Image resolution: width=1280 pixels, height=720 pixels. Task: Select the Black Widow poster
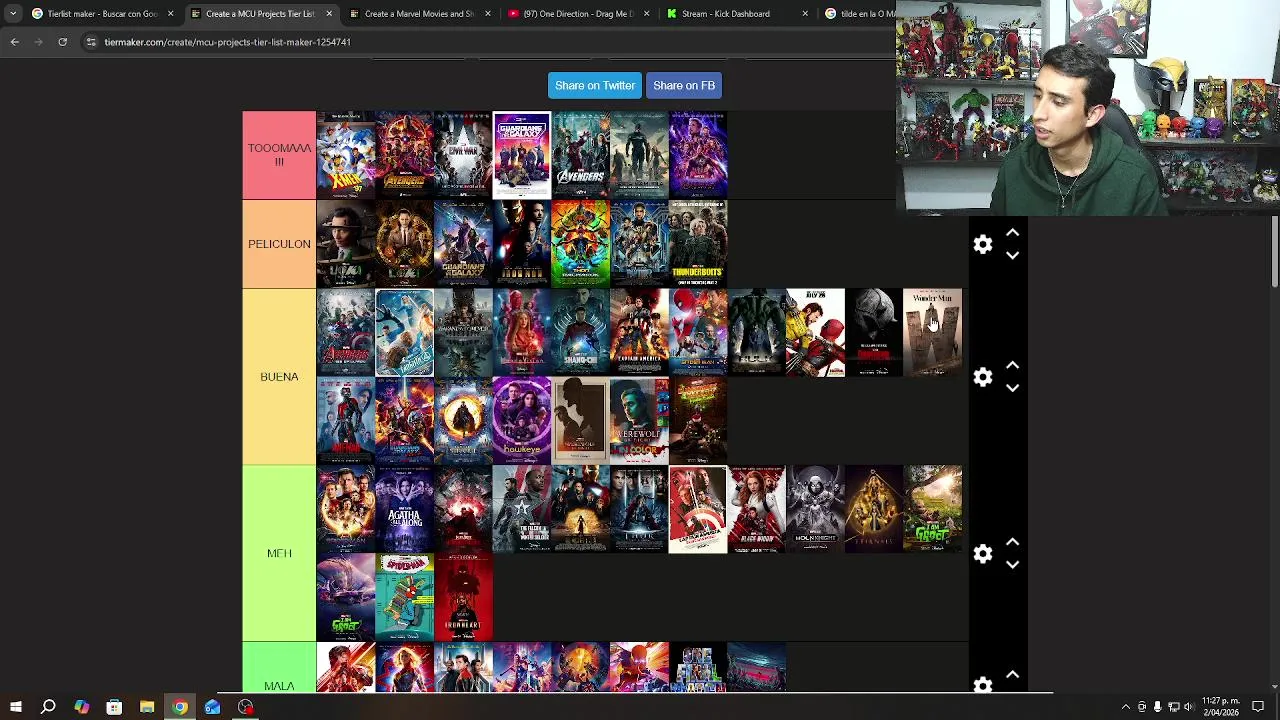(756, 509)
